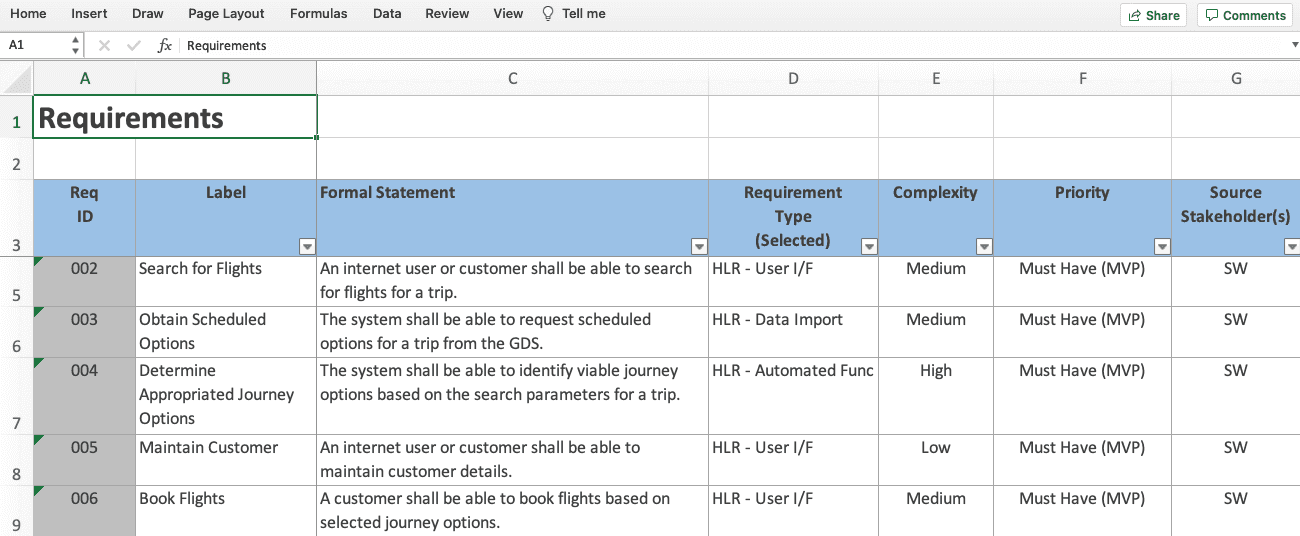This screenshot has width=1300, height=536.
Task: Open the Formal Statement filter dropdown
Action: (x=699, y=247)
